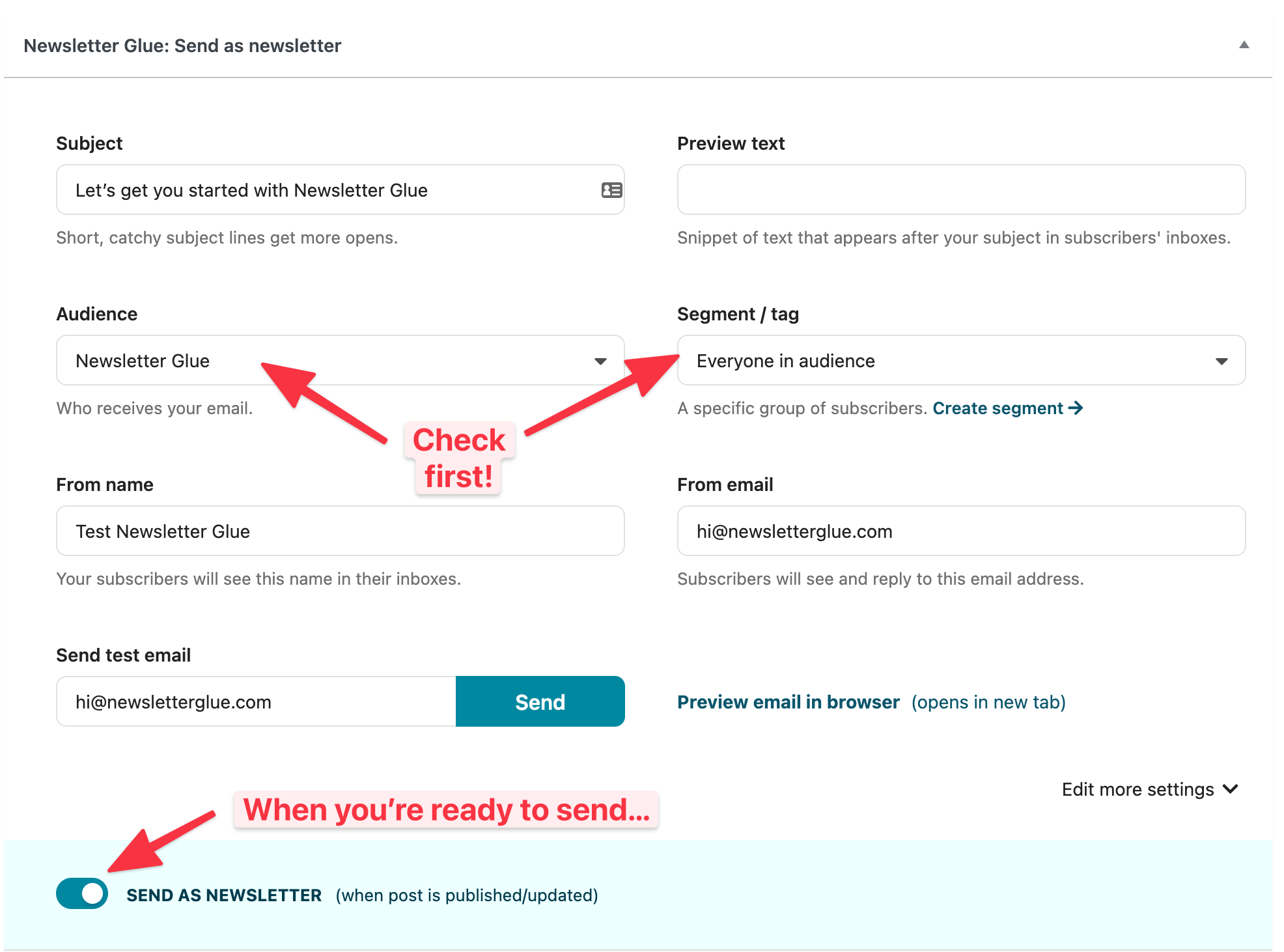Open Preview email in browser link
Image resolution: width=1284 pixels, height=952 pixels.
point(788,702)
